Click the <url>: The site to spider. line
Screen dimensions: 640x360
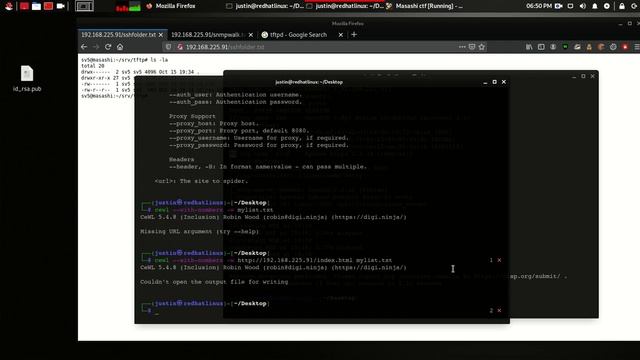201,181
